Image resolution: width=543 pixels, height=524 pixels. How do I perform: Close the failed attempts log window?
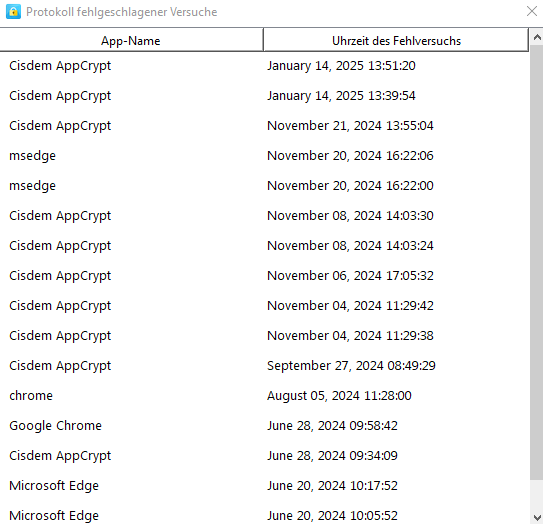point(532,11)
